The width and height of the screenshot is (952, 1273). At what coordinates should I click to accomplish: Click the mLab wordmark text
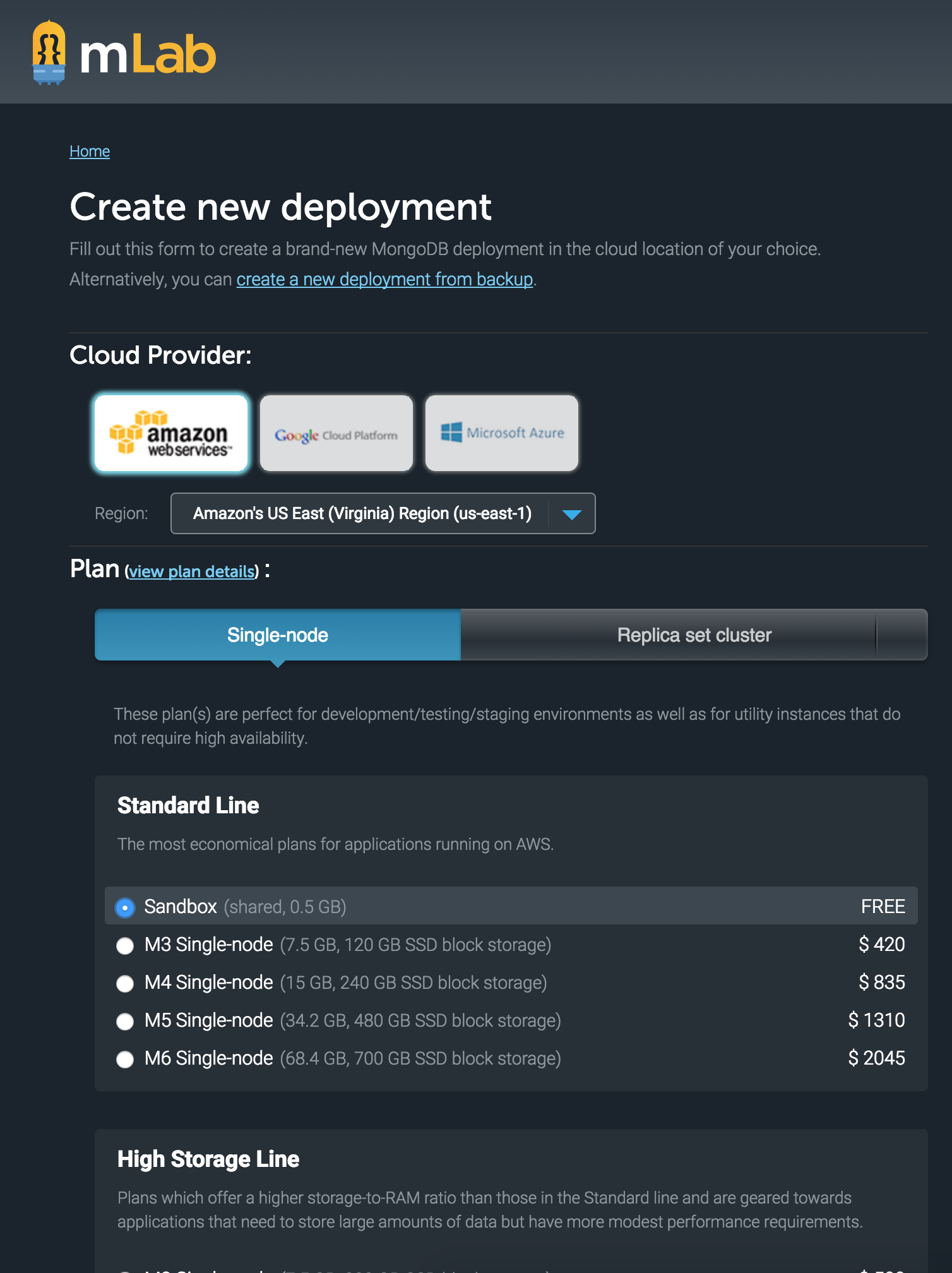[148, 55]
